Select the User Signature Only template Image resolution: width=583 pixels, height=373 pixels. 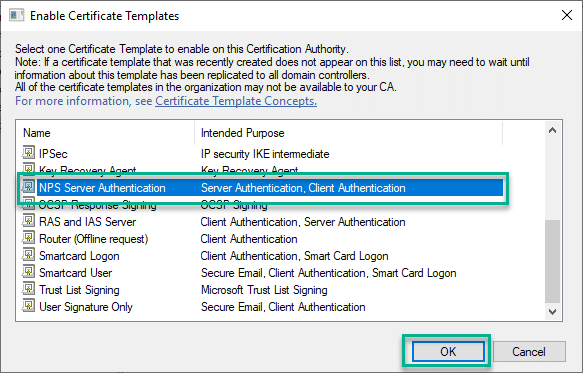pos(86,307)
